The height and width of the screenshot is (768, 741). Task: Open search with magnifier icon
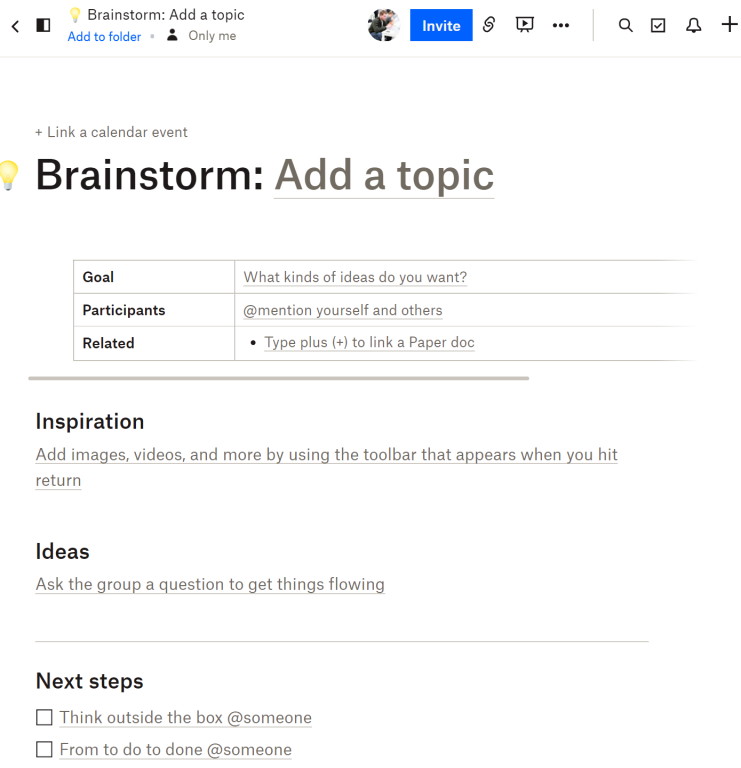tap(625, 25)
